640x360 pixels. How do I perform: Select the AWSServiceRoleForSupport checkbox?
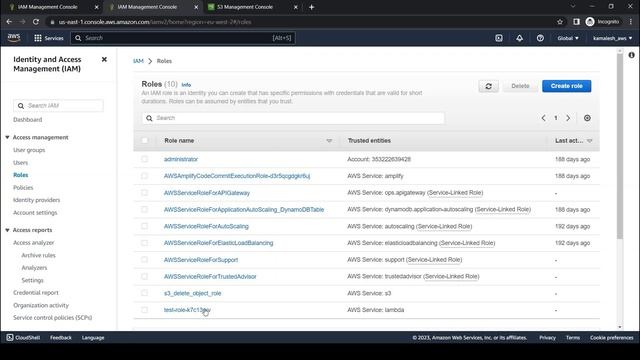coord(144,260)
